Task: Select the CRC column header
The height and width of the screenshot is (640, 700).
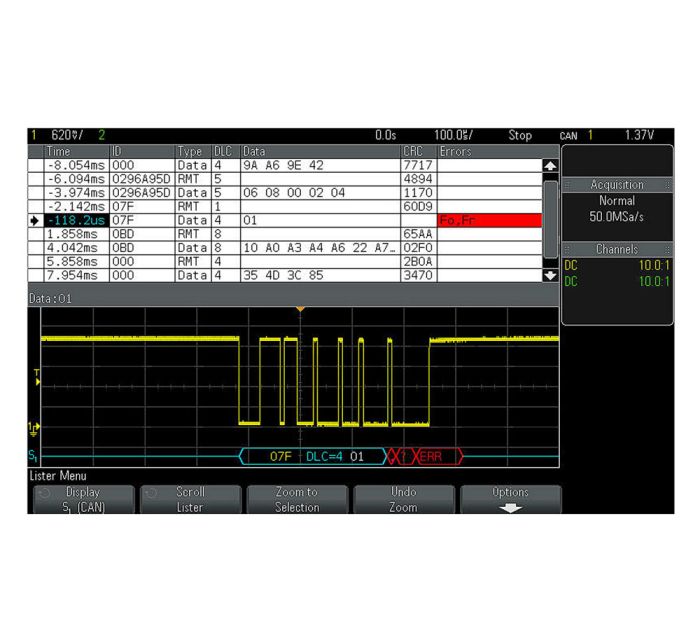Action: coord(419,151)
